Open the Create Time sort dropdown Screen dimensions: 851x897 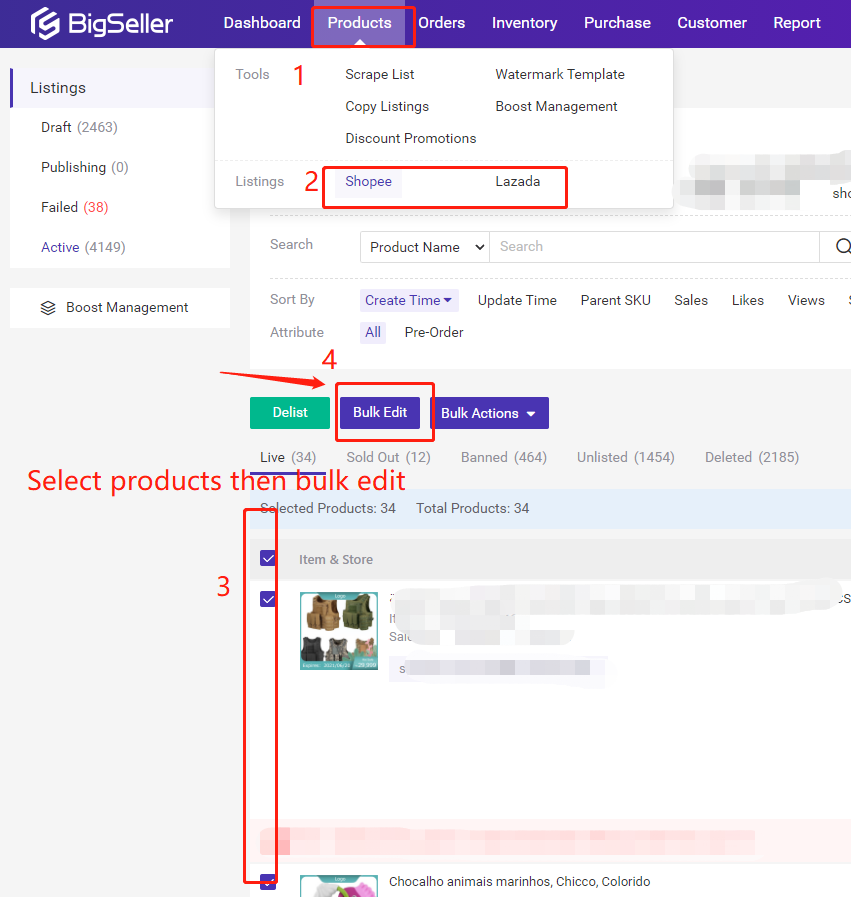[409, 300]
